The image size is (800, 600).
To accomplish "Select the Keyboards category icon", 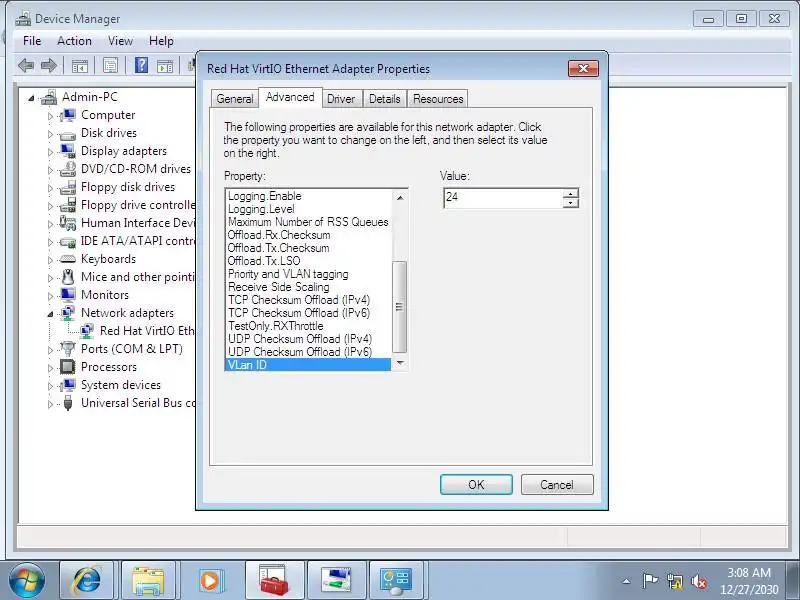I will 67,259.
